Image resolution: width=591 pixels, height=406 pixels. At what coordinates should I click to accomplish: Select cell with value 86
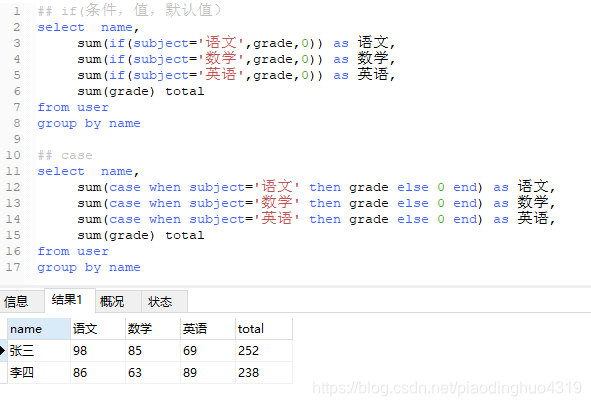pos(98,373)
